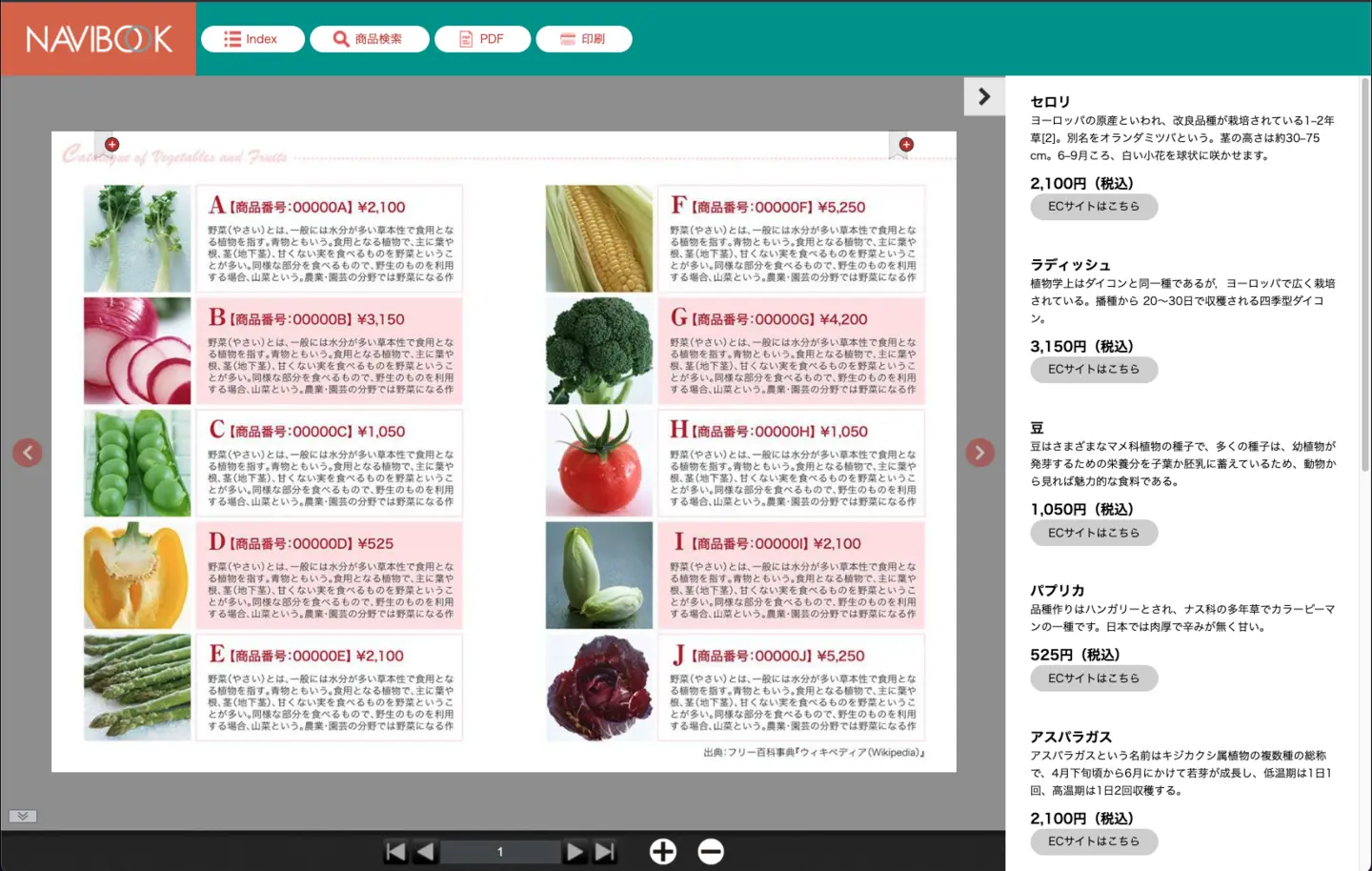Jump to the last page
The height and width of the screenshot is (871, 1372).
click(x=605, y=851)
